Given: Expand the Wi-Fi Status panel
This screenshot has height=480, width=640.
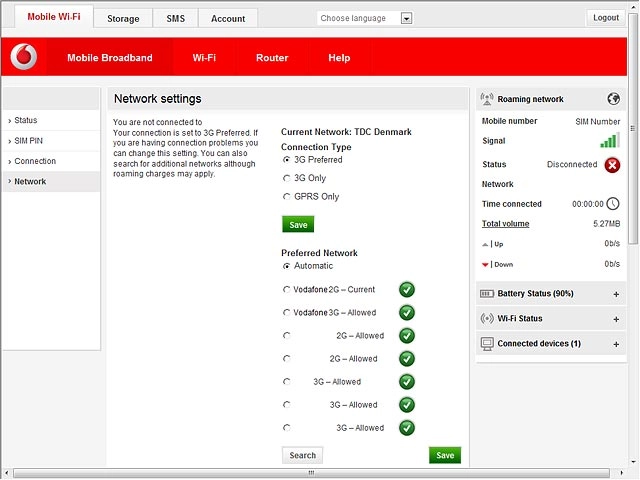Looking at the screenshot, I should tap(616, 319).
